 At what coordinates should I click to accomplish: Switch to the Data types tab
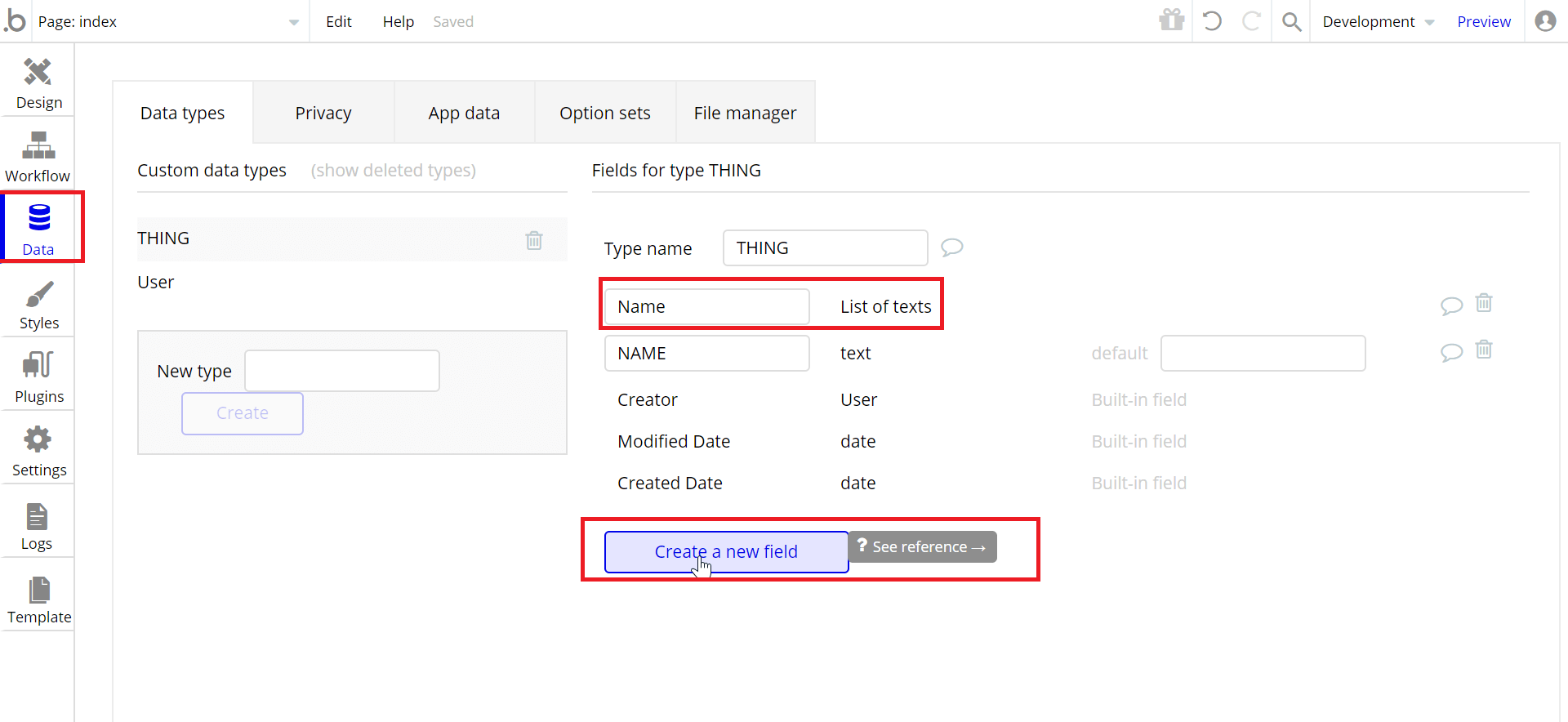[183, 113]
